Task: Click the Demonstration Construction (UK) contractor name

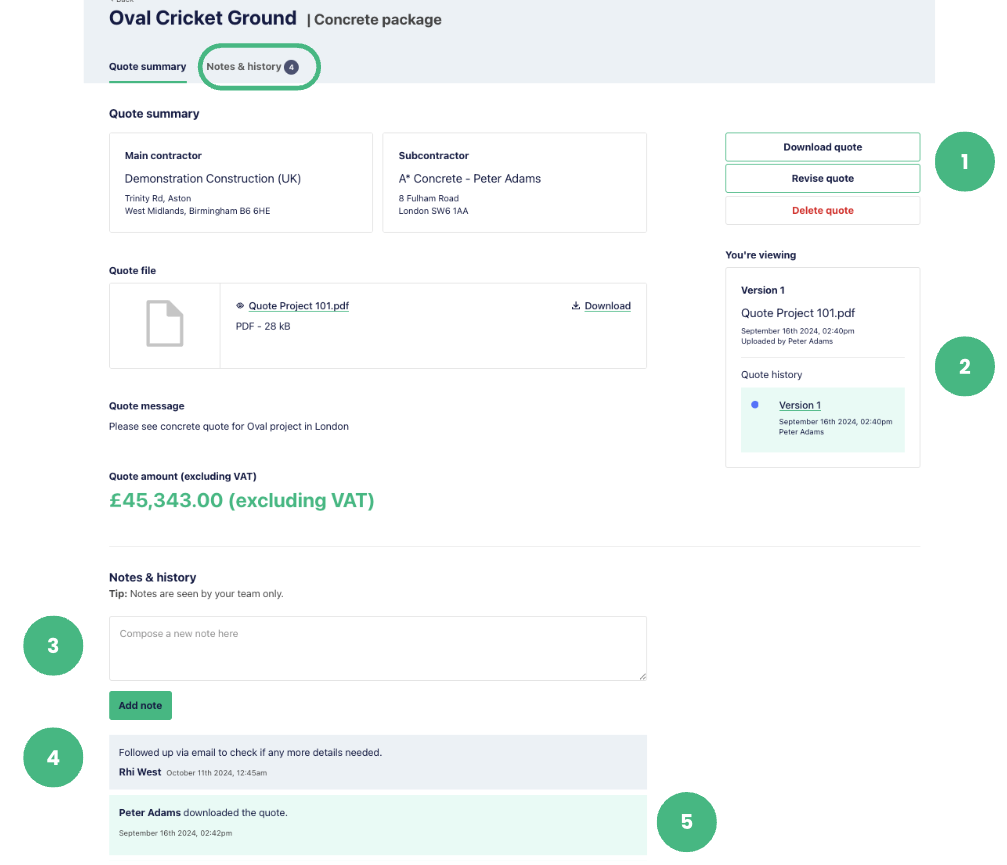Action: [x=213, y=179]
